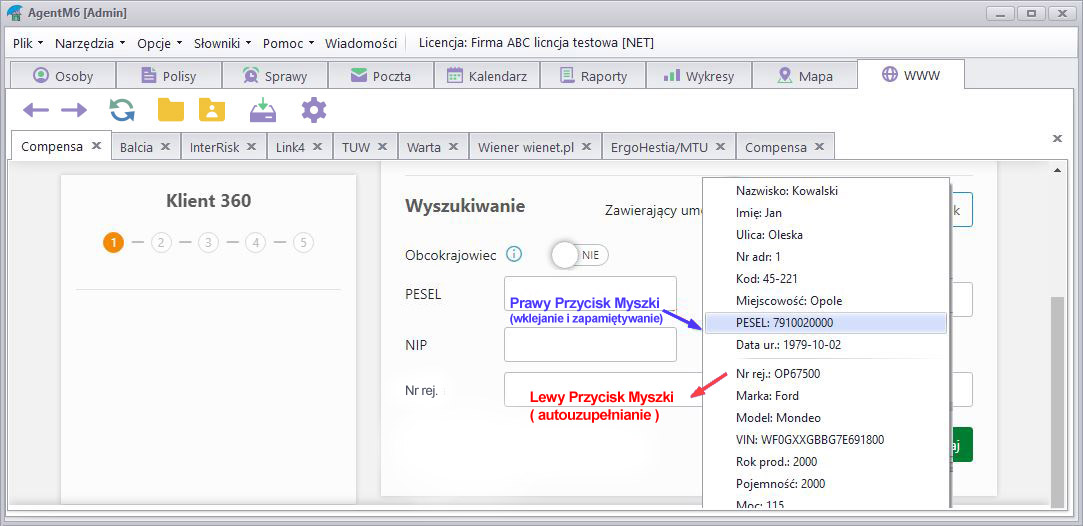Close the Wiener wienet.pl tab

pyautogui.click(x=586, y=146)
